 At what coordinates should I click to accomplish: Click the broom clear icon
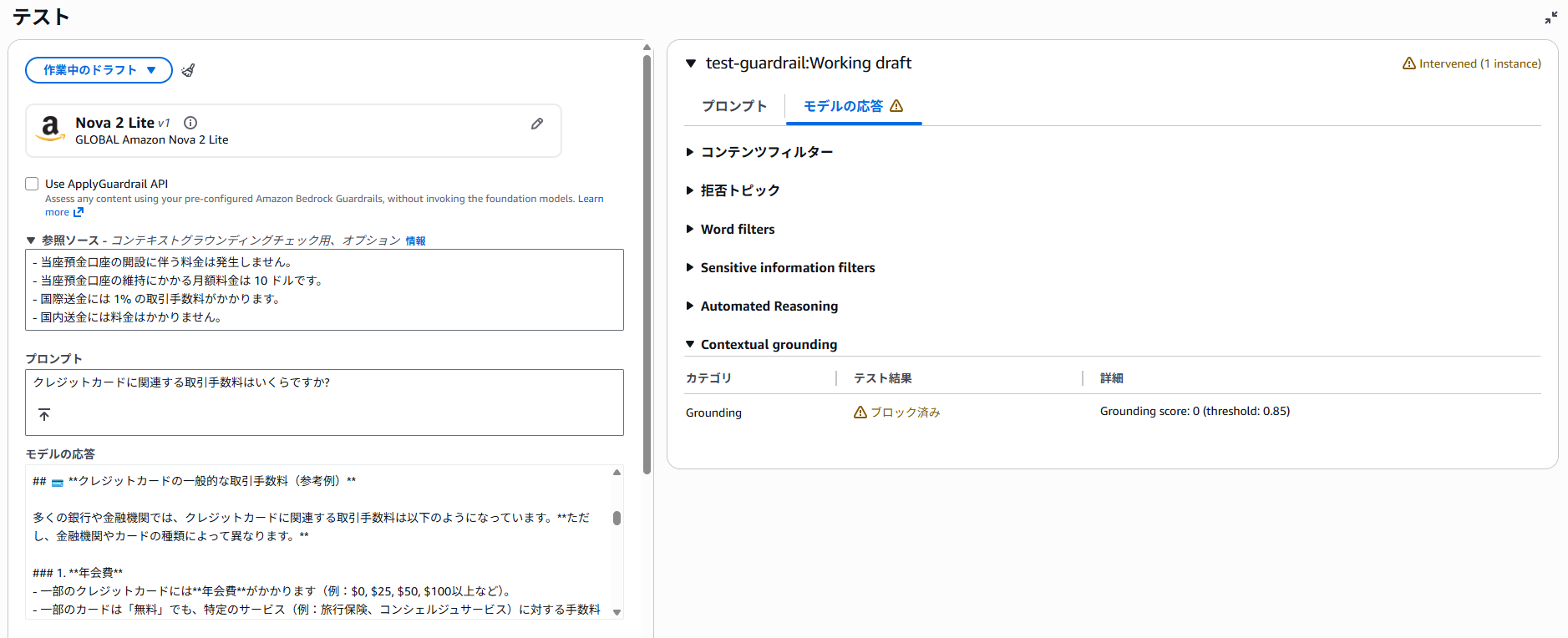pos(188,70)
